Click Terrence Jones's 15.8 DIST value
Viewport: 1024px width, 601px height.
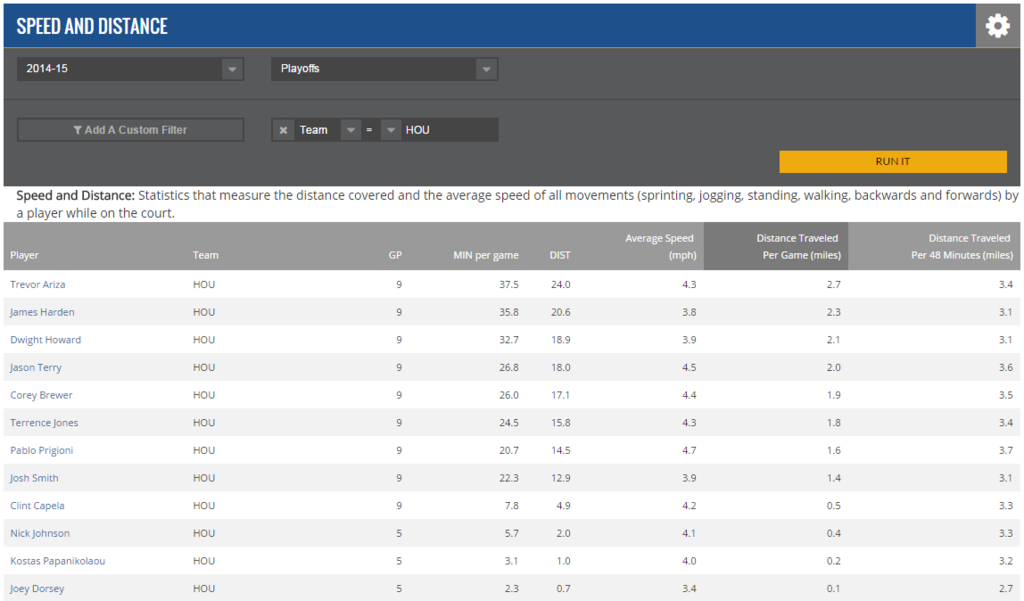[x=560, y=423]
